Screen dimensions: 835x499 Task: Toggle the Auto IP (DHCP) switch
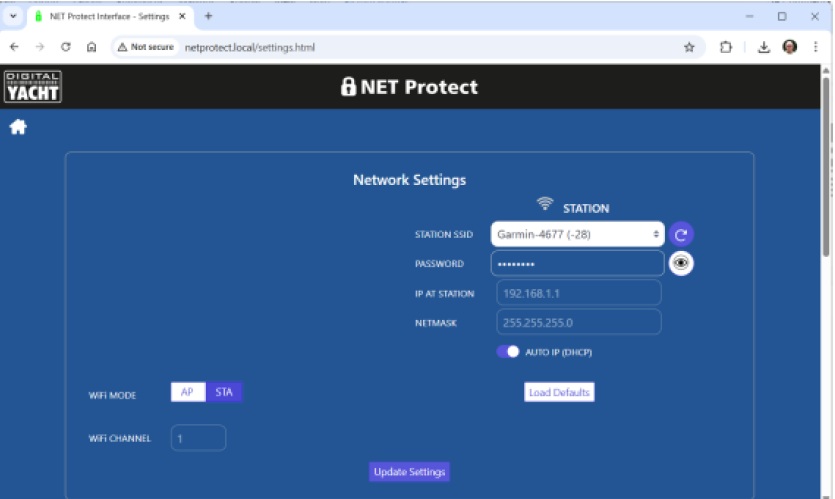click(x=508, y=352)
